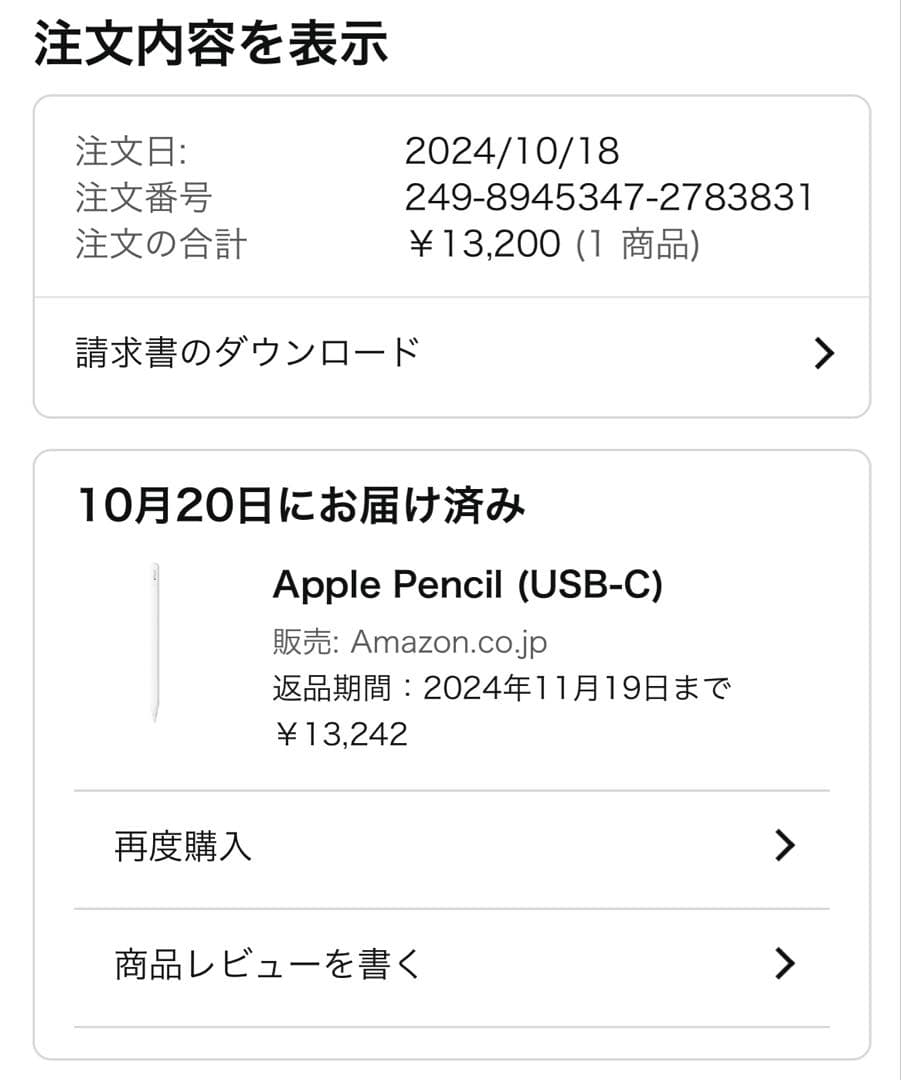Click the chevron next to 再度購入
Image resolution: width=901 pixels, height=1080 pixels.
click(785, 845)
